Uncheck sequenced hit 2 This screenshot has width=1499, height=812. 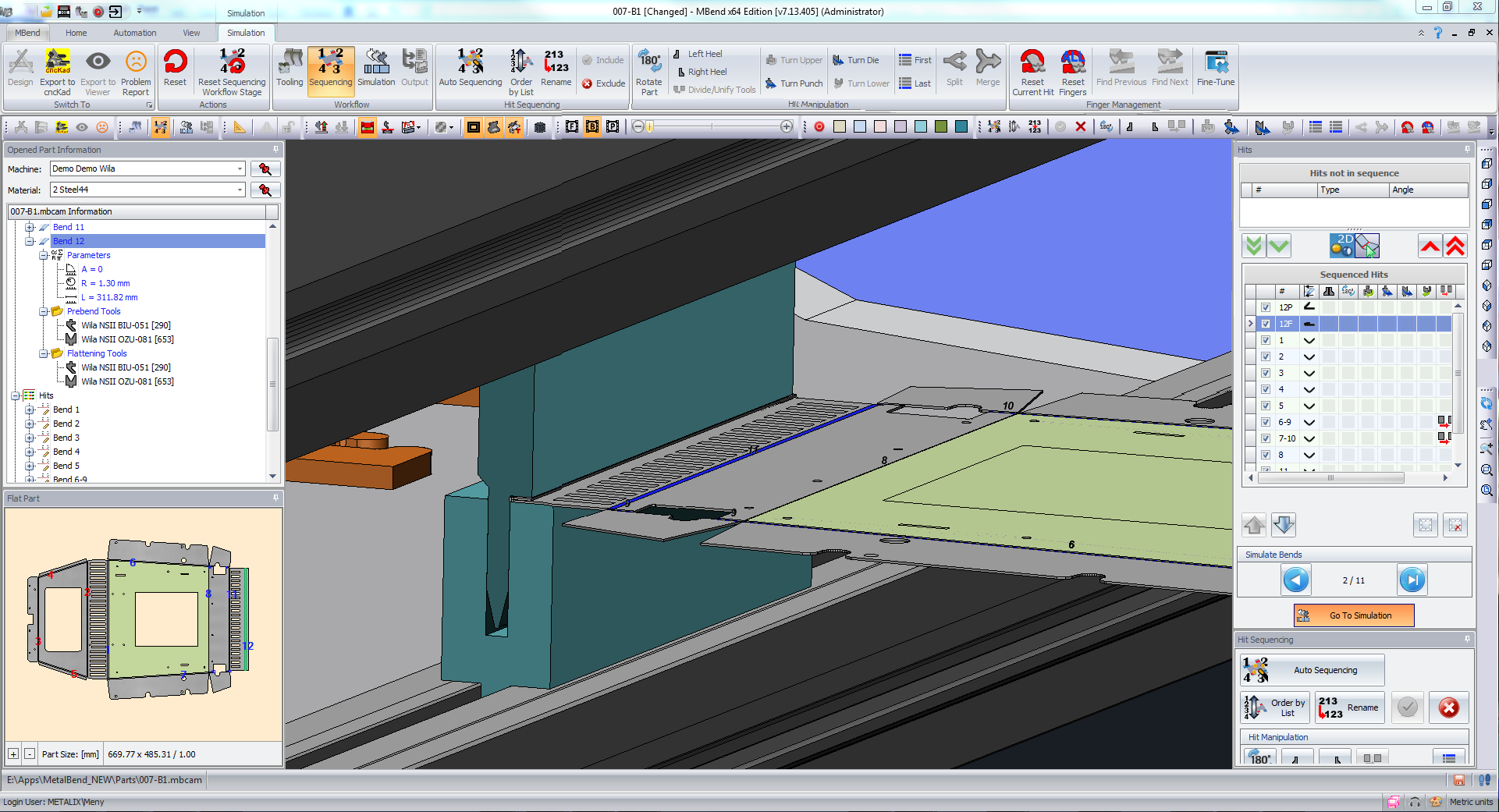[1266, 356]
